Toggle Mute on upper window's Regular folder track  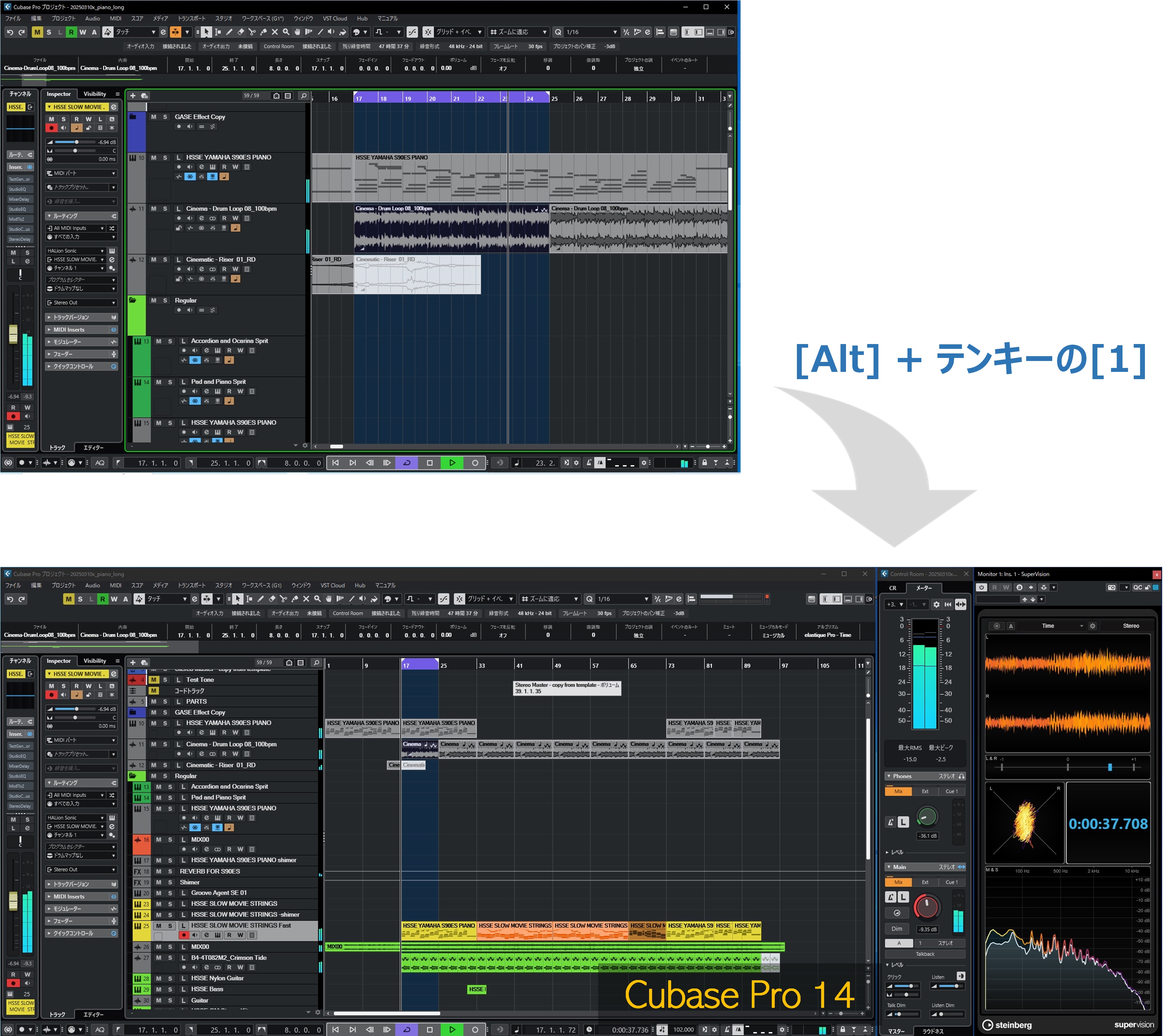(154, 300)
